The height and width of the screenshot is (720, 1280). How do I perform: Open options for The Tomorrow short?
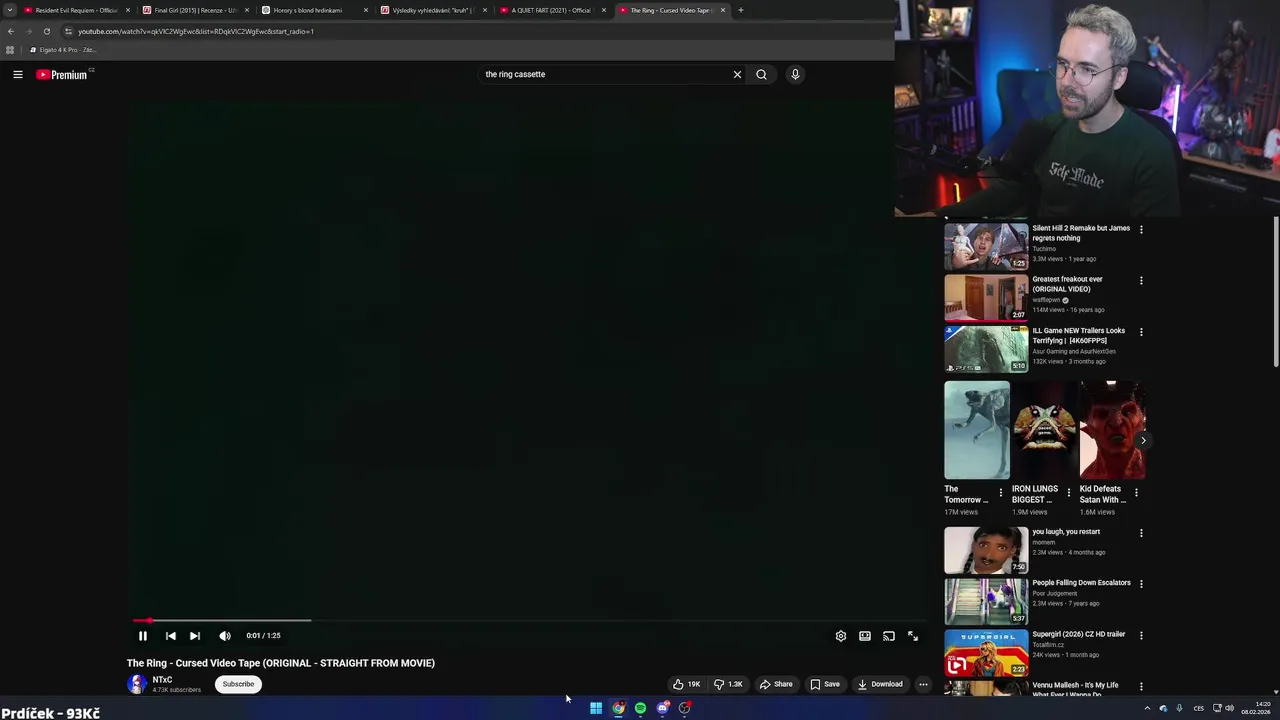coord(1000,492)
